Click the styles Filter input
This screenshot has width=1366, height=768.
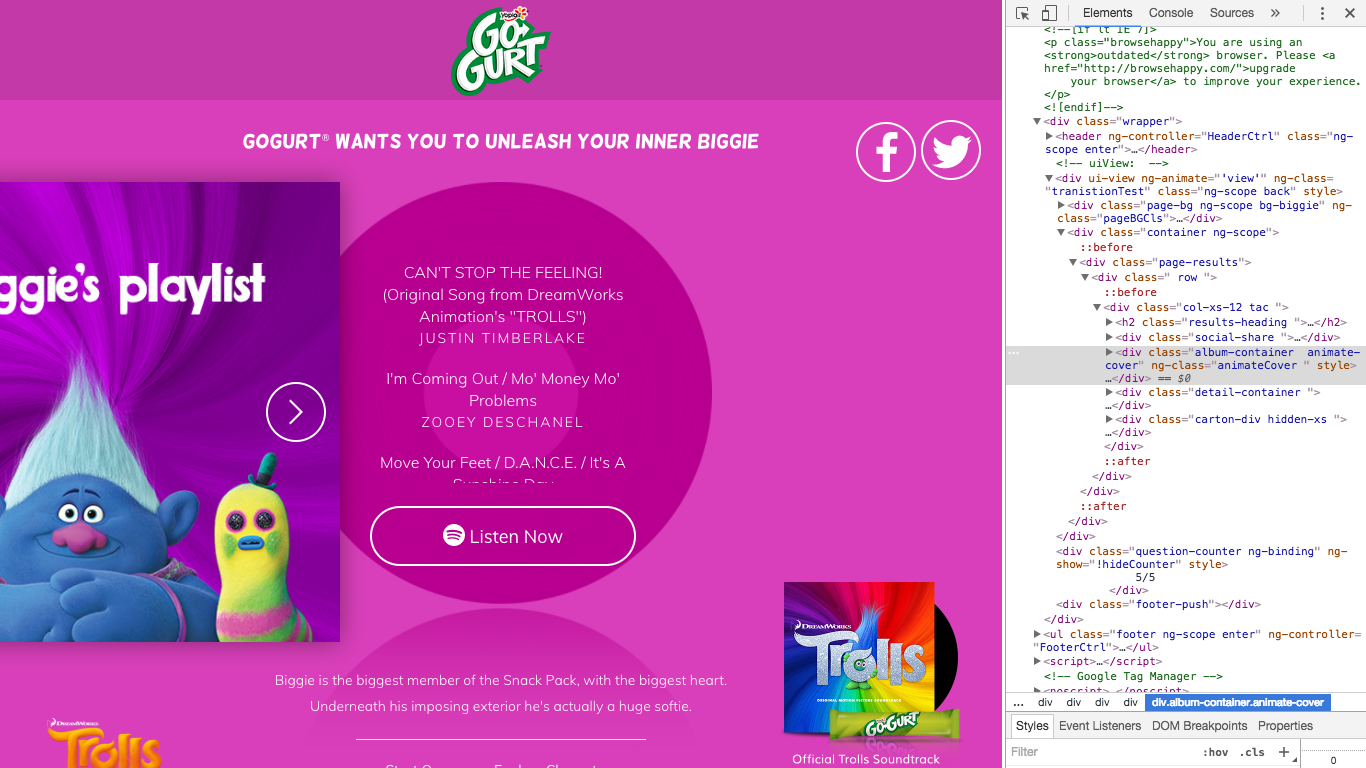[1100, 752]
